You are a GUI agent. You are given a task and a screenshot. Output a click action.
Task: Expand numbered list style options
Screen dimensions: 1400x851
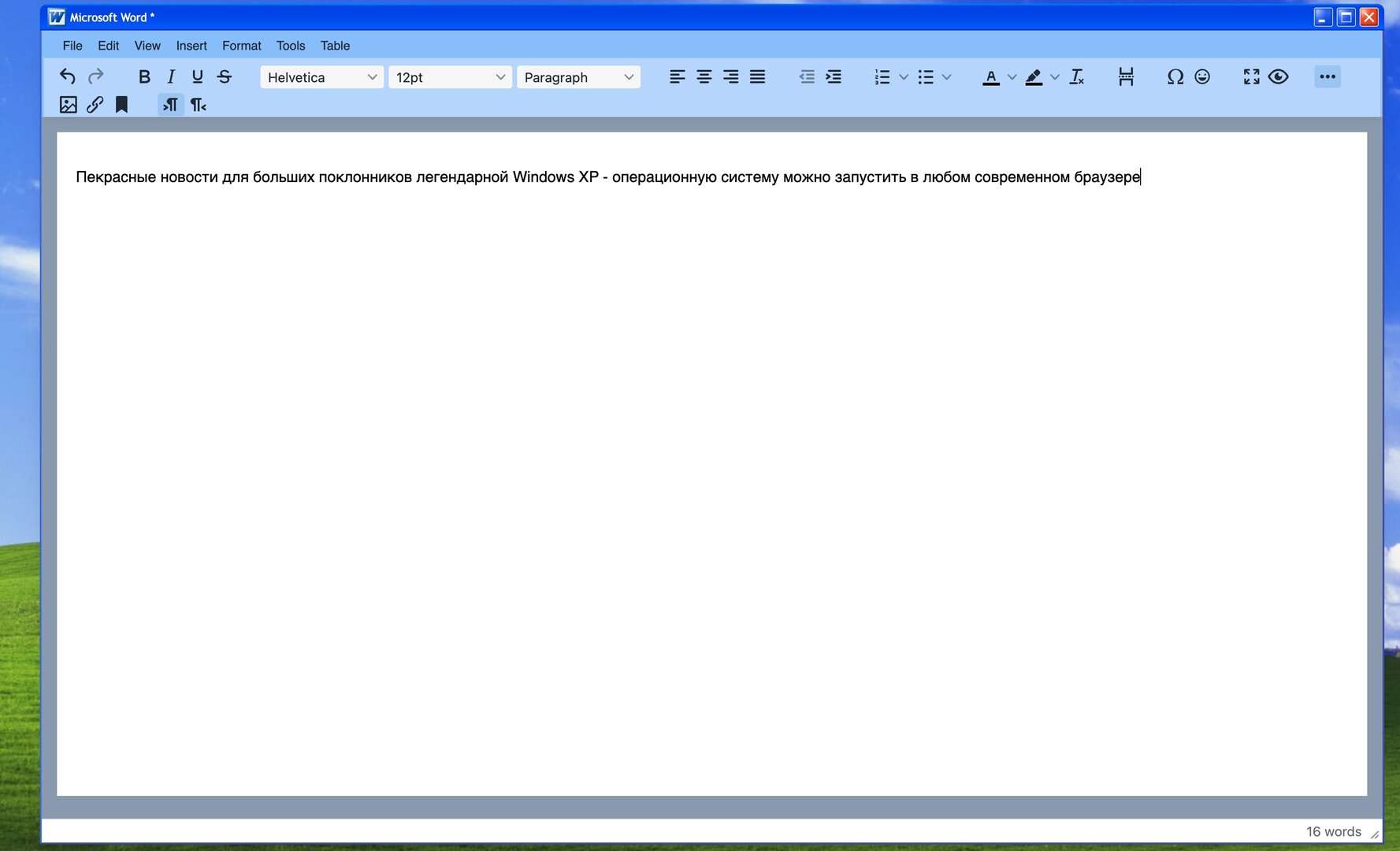point(904,76)
